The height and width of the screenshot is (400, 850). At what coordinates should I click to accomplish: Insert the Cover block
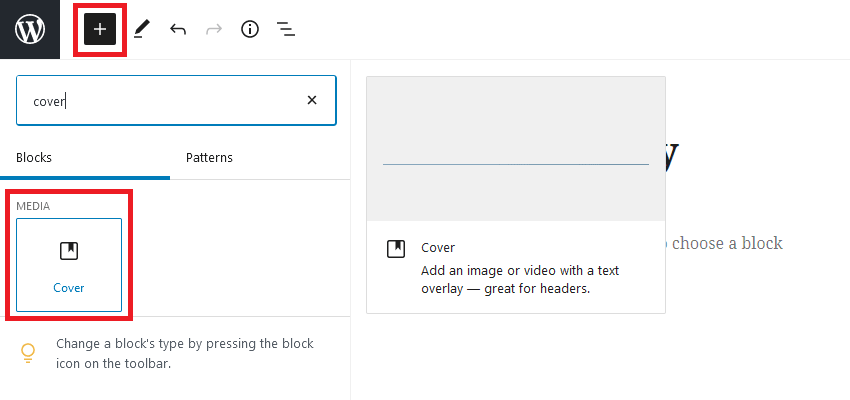pyautogui.click(x=69, y=265)
